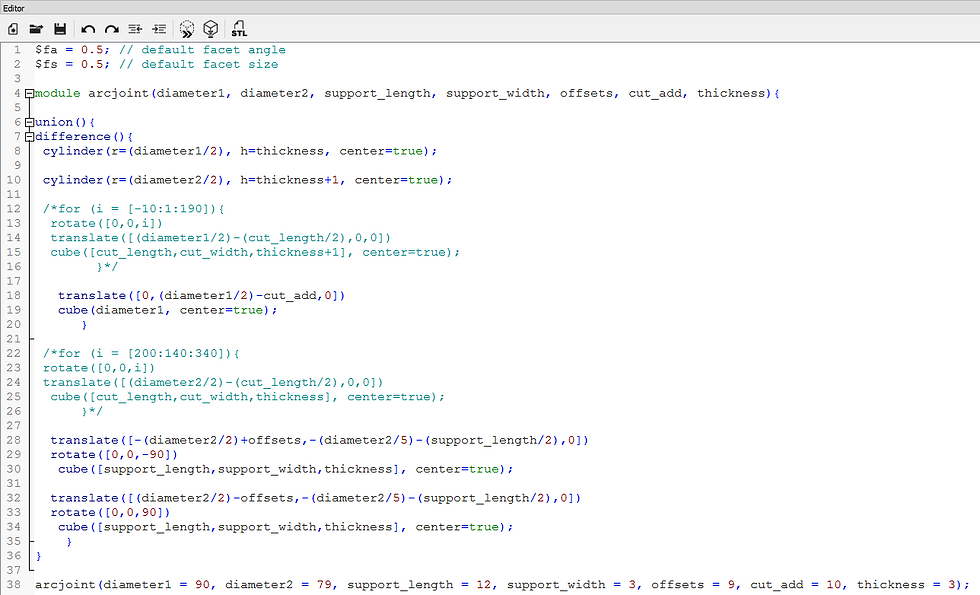Click the commented cube line on line 15
The image size is (980, 595).
[255, 252]
